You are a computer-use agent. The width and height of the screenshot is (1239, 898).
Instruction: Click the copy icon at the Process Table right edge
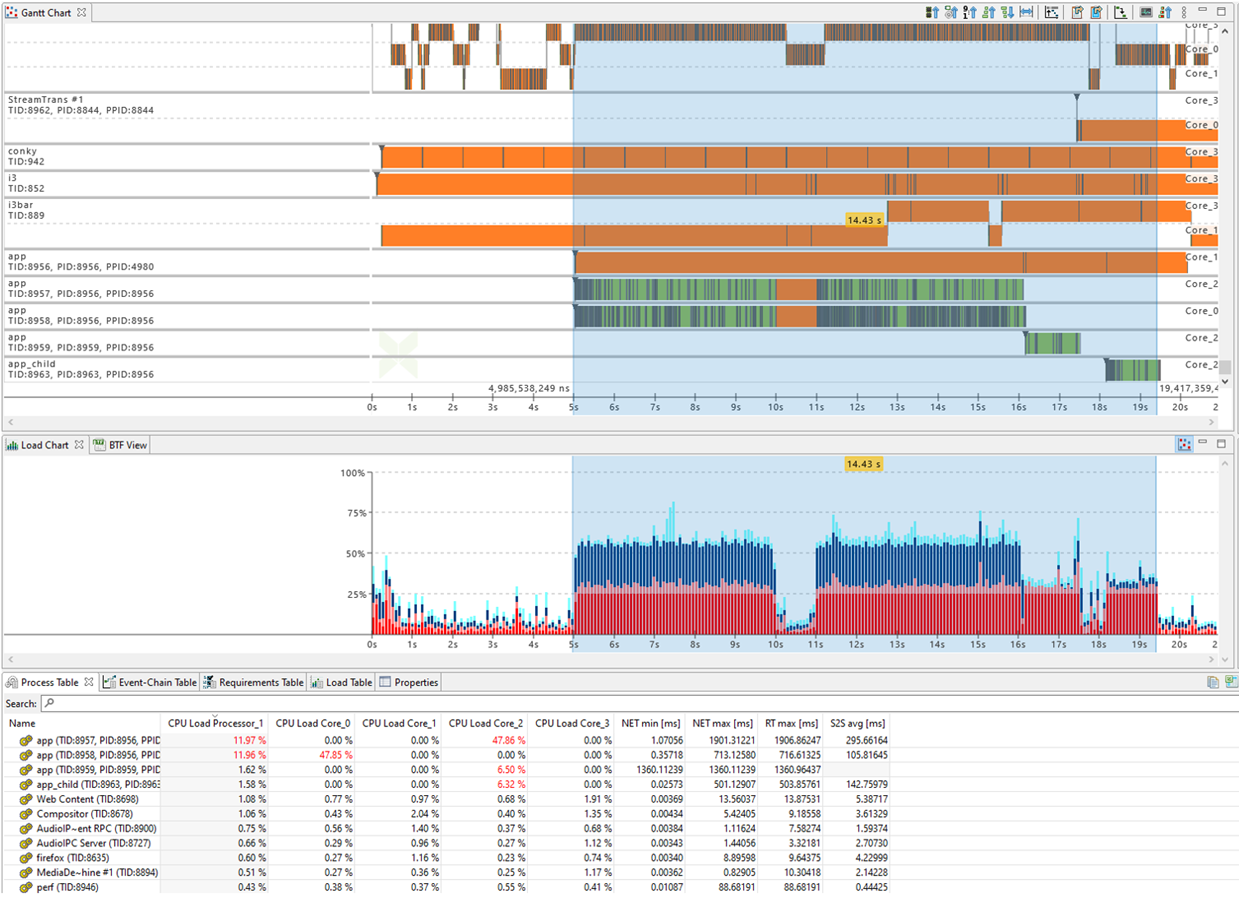[1212, 682]
